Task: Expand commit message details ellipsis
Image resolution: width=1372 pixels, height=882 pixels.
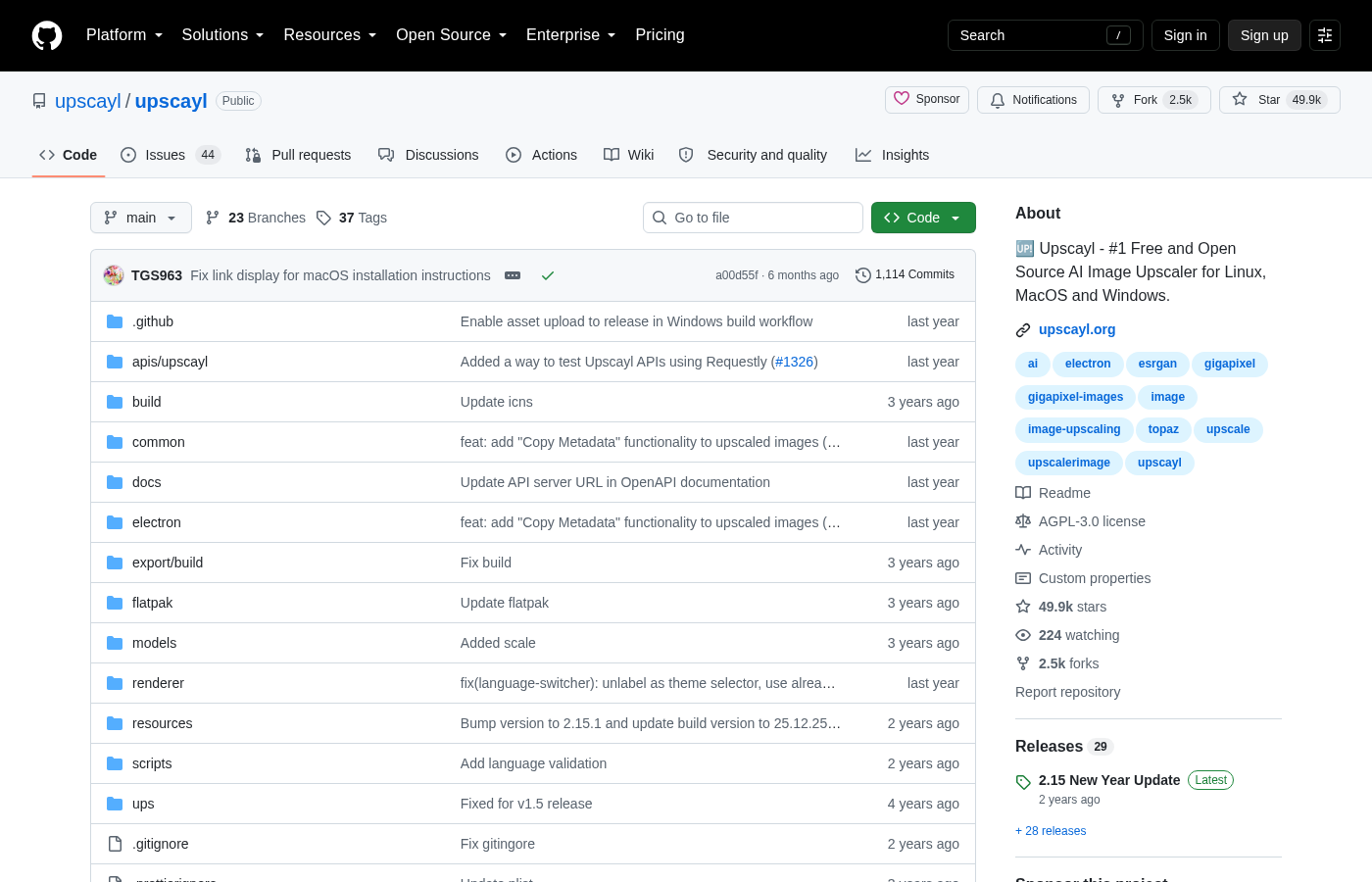Action: (513, 275)
